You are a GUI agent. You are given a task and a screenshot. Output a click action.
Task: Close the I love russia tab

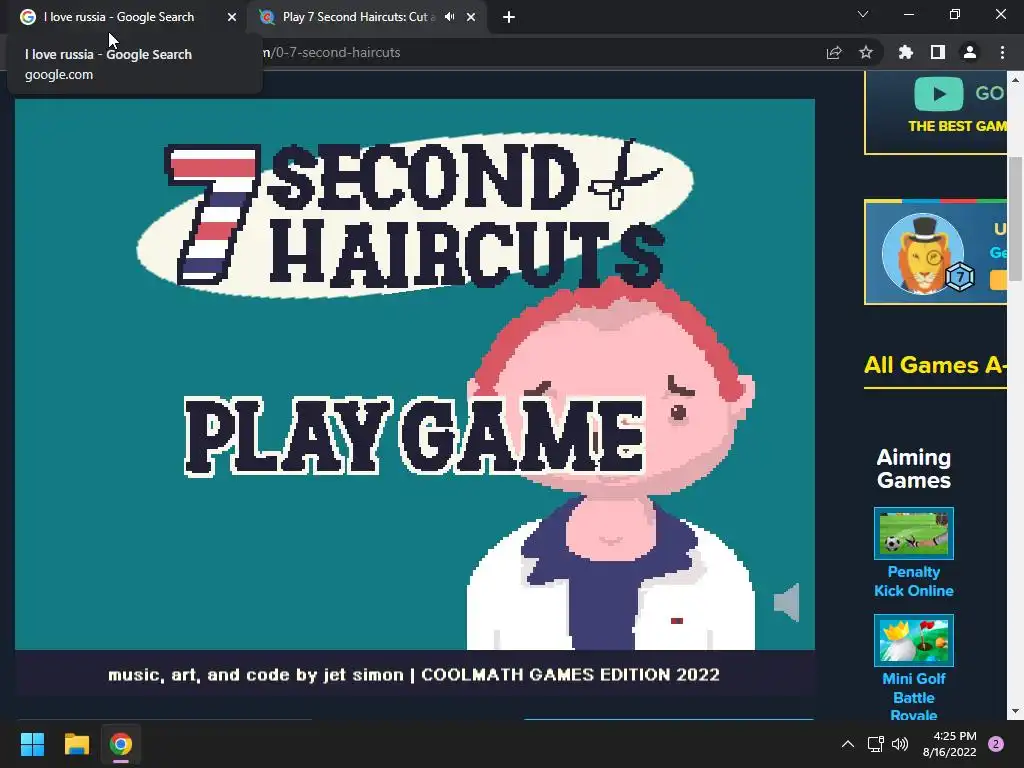pyautogui.click(x=232, y=17)
